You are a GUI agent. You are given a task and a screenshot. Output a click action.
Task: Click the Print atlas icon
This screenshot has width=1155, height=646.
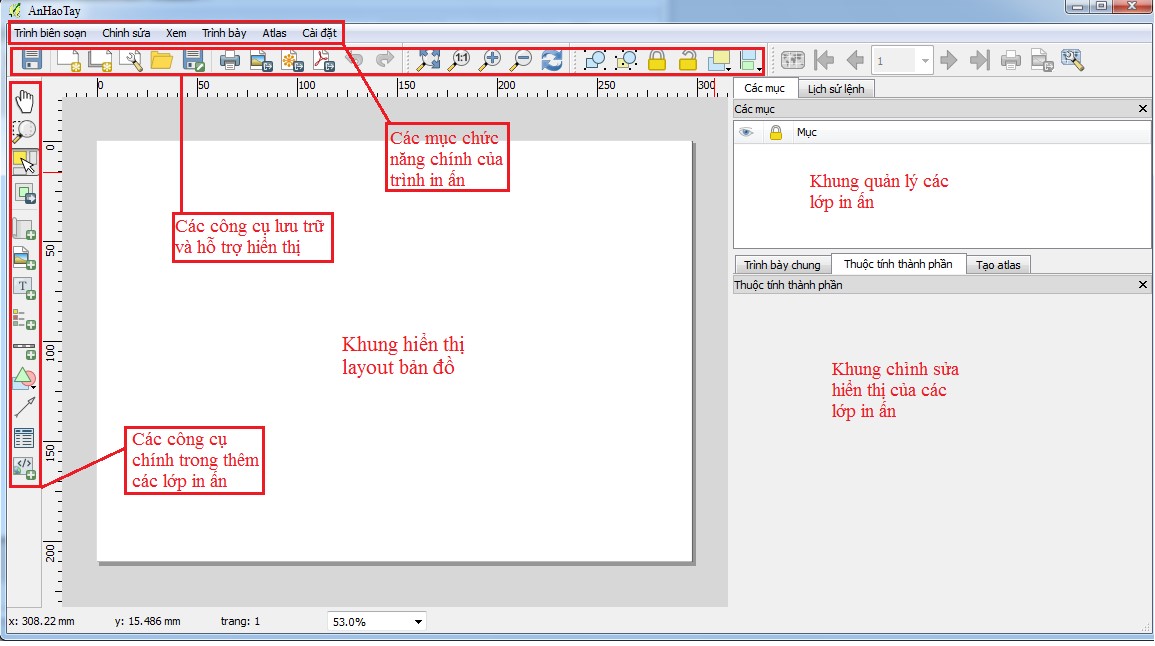1011,60
